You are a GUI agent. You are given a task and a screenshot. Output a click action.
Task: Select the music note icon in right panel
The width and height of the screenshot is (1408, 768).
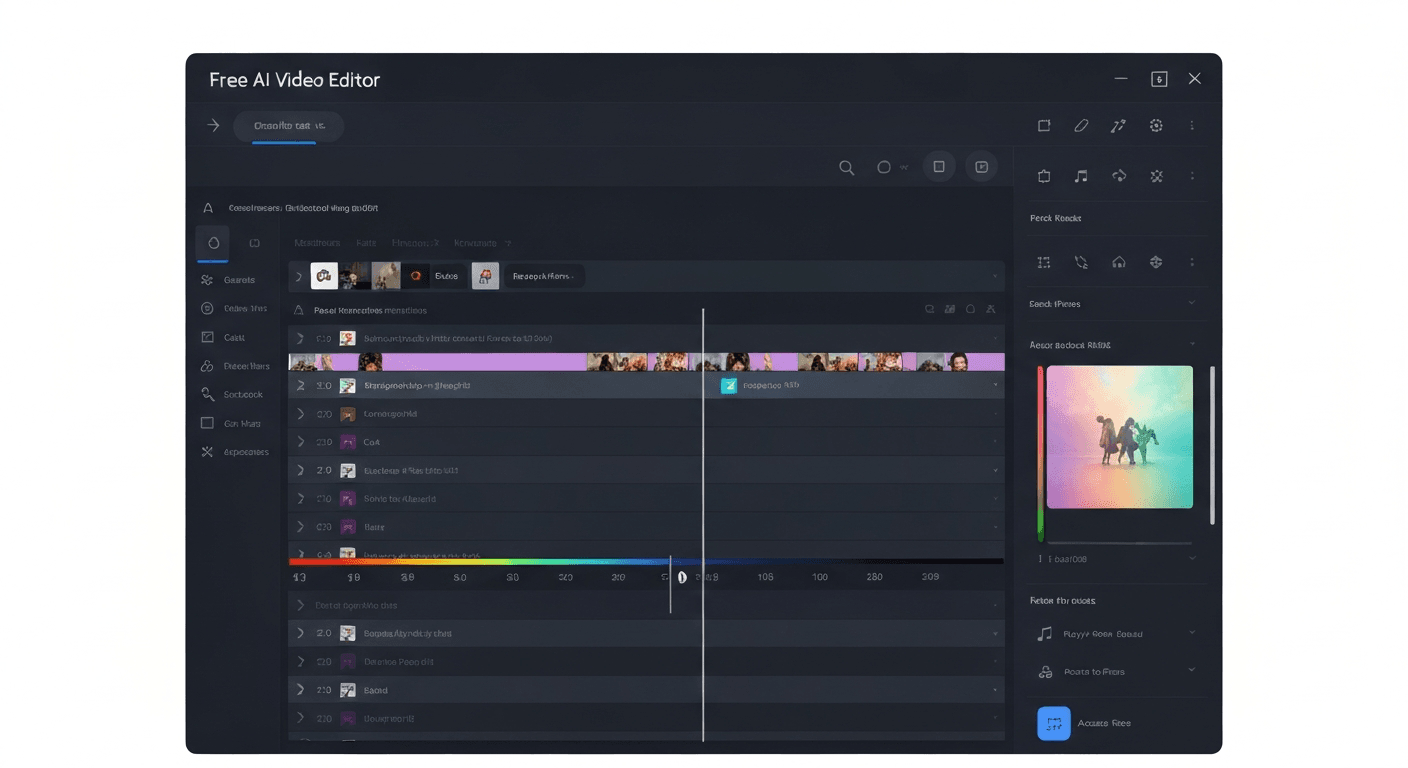click(1080, 176)
